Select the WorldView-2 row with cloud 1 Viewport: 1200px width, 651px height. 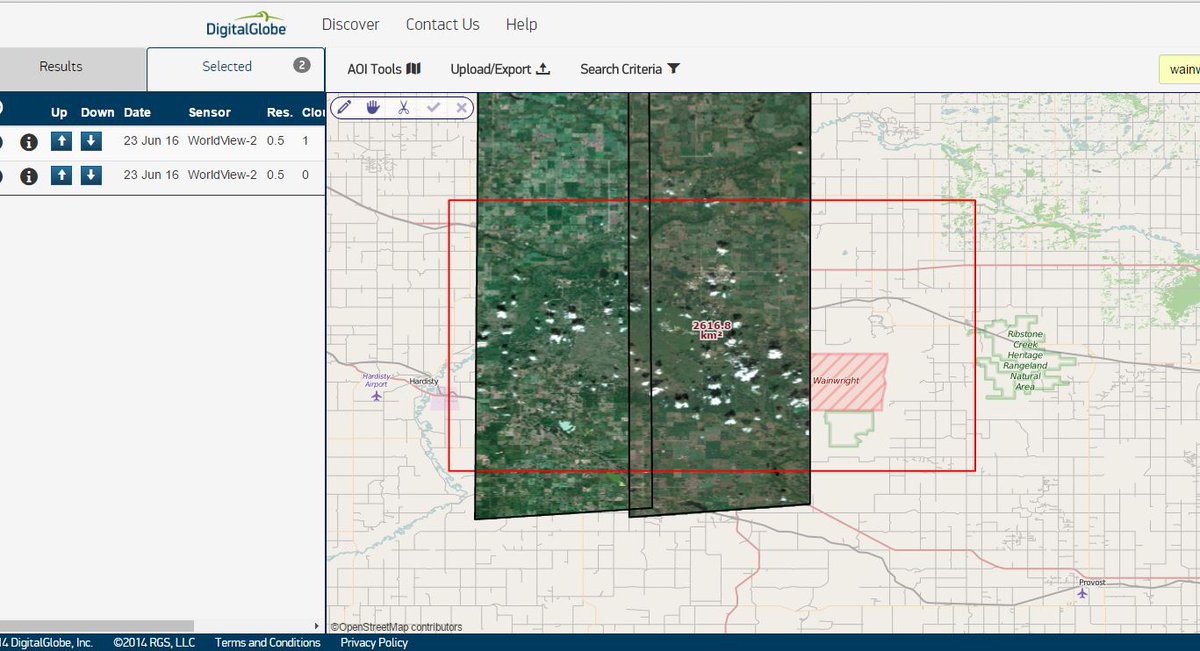coord(162,141)
